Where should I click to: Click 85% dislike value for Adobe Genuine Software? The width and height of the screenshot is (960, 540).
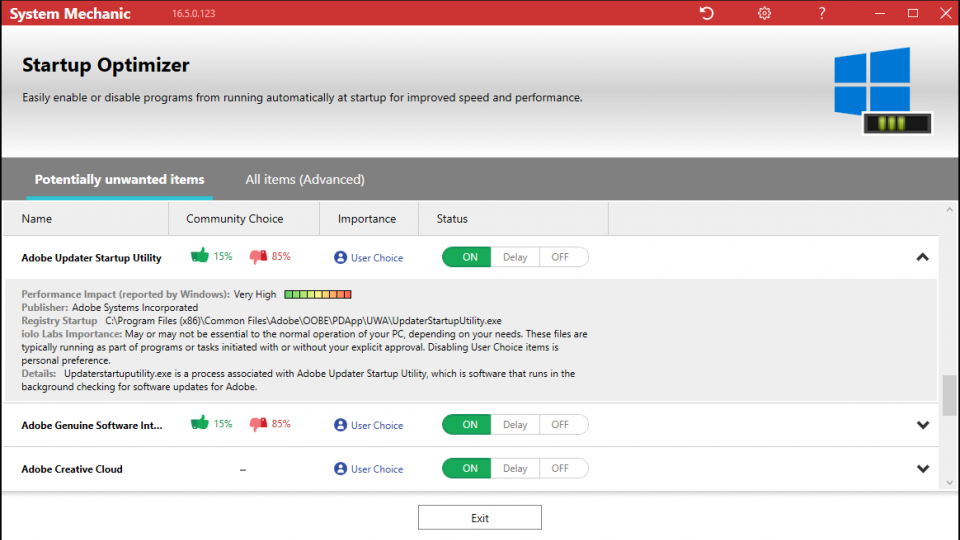pos(281,424)
